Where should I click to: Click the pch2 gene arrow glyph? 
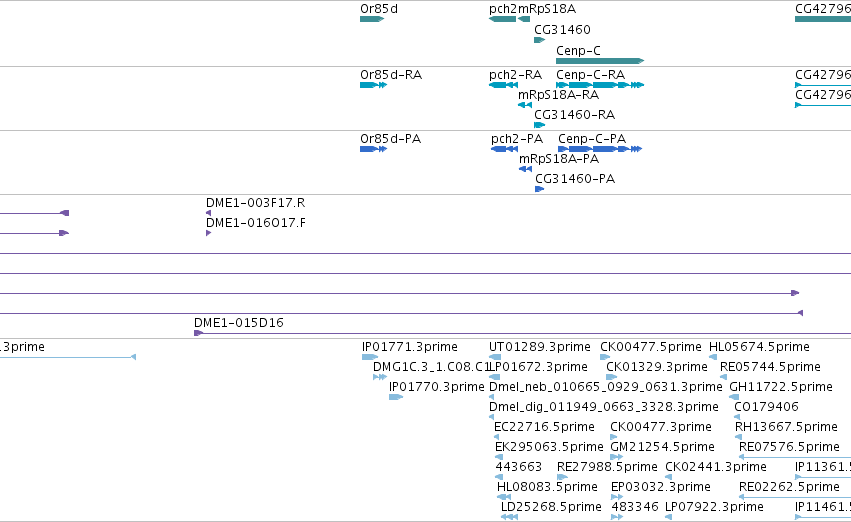503,20
